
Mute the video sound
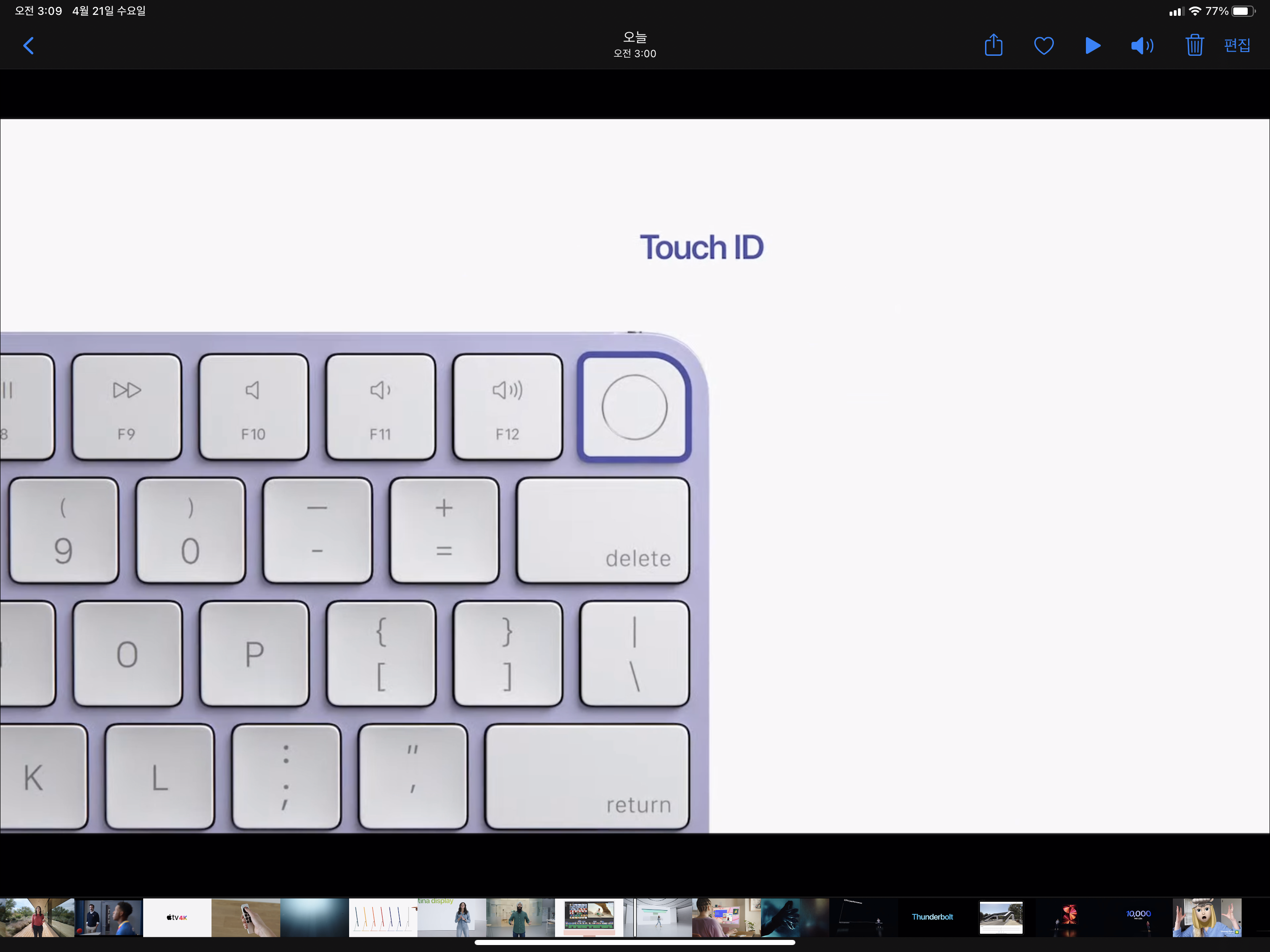click(1142, 46)
